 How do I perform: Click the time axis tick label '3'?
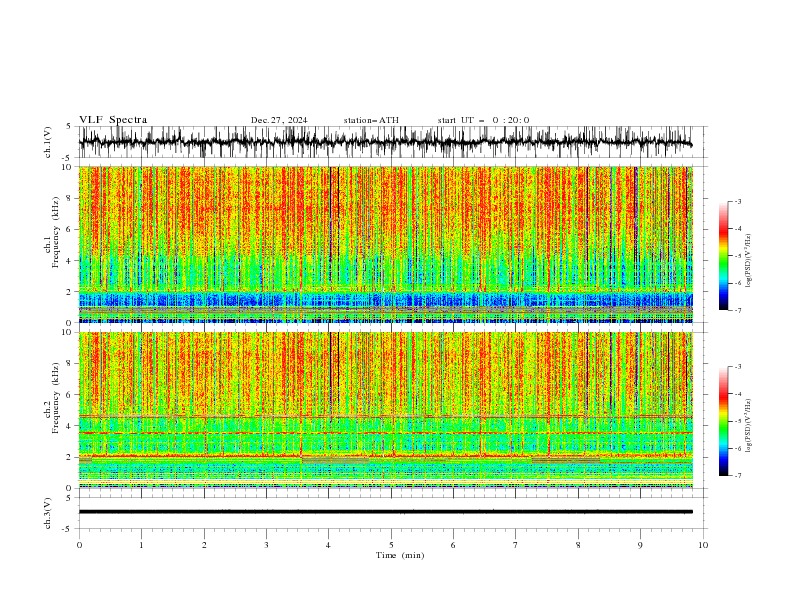coord(266,545)
